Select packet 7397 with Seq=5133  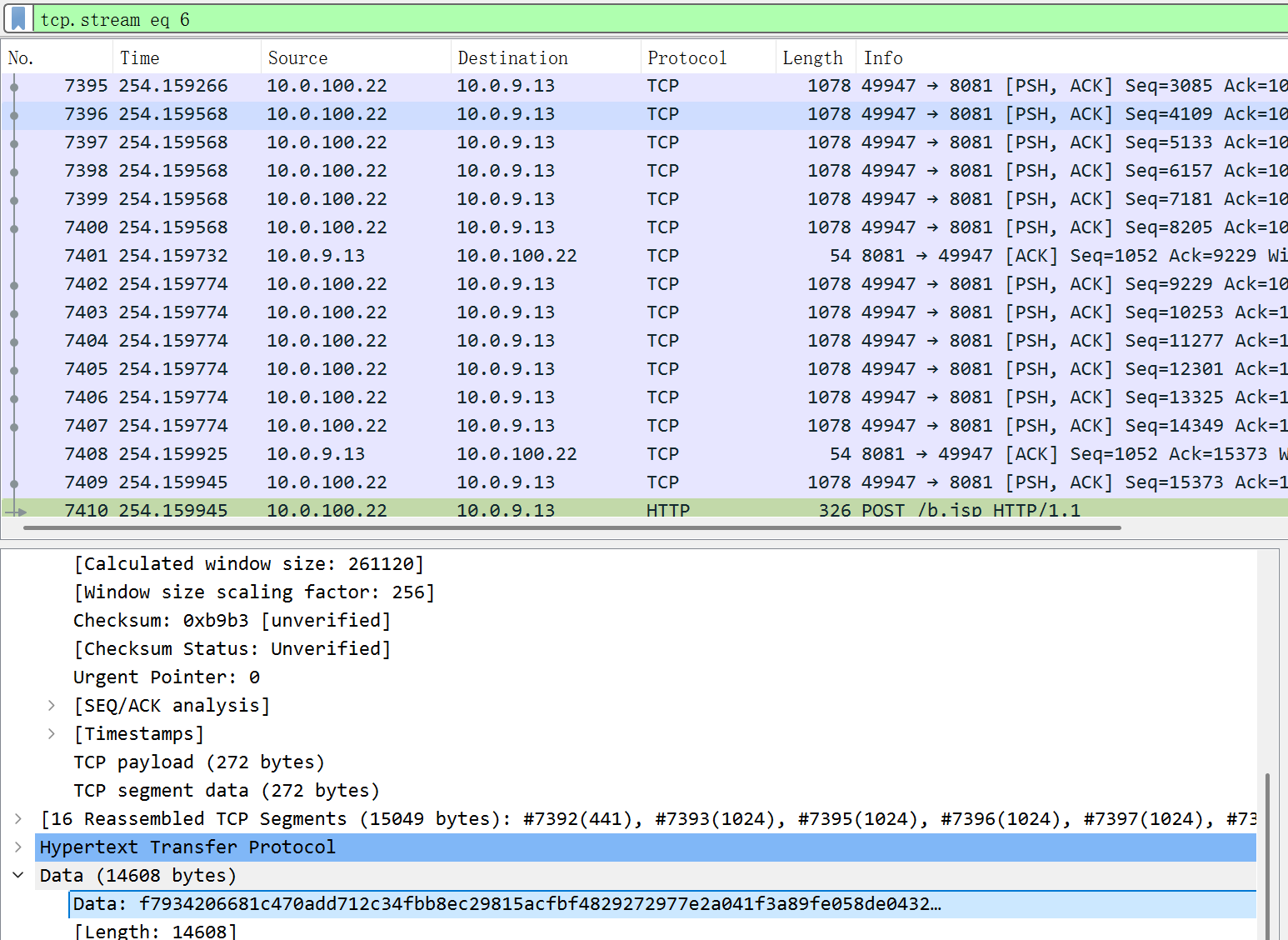(645, 142)
